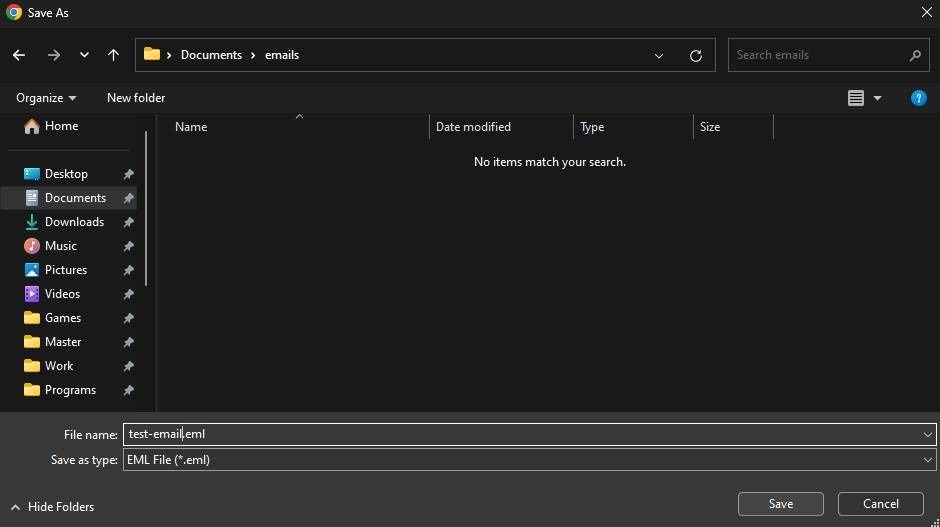Unpin Master using its pin icon
Image resolution: width=940 pixels, height=527 pixels.
pyautogui.click(x=128, y=342)
